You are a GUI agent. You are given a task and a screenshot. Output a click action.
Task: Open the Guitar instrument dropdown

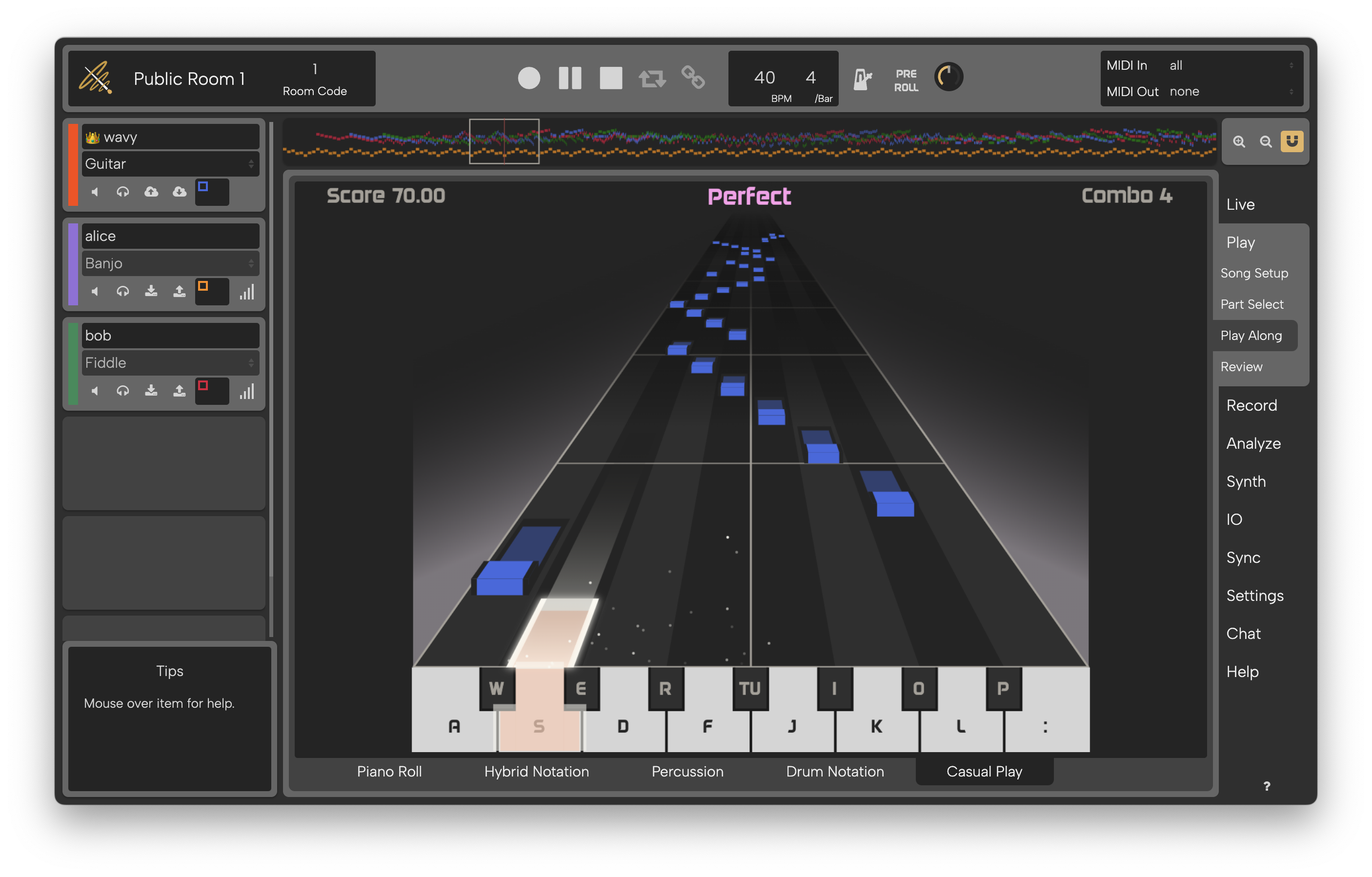click(x=170, y=164)
